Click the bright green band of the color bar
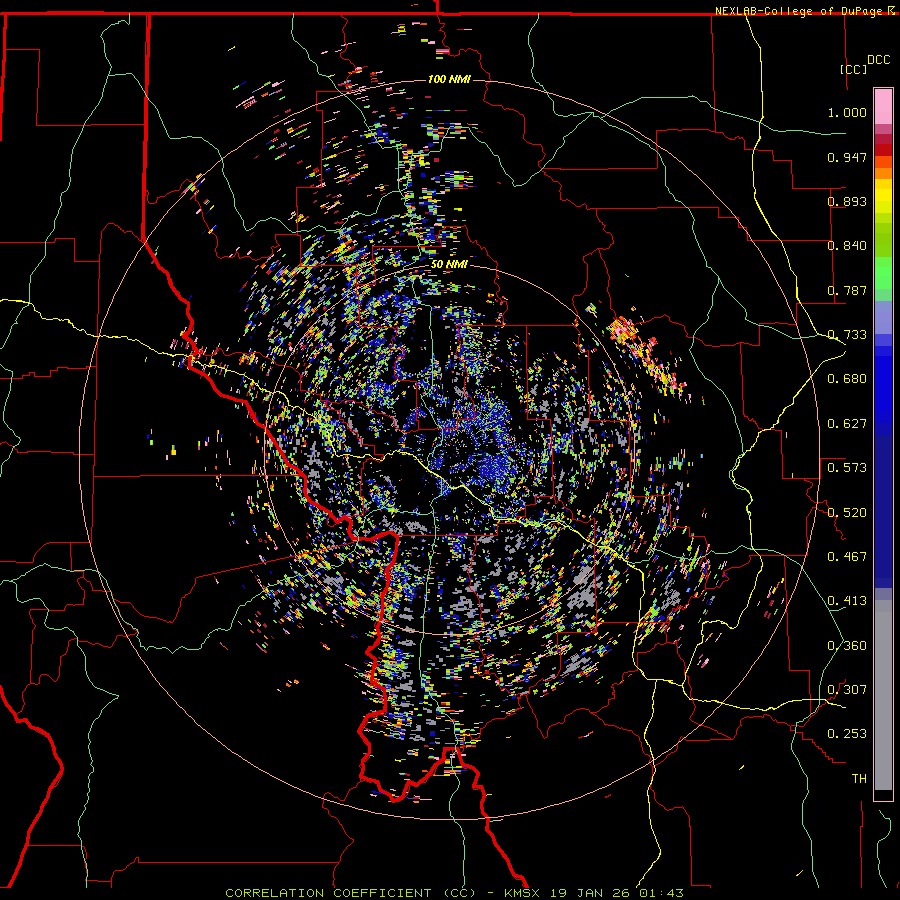Image resolution: width=900 pixels, height=900 pixels. tap(883, 273)
